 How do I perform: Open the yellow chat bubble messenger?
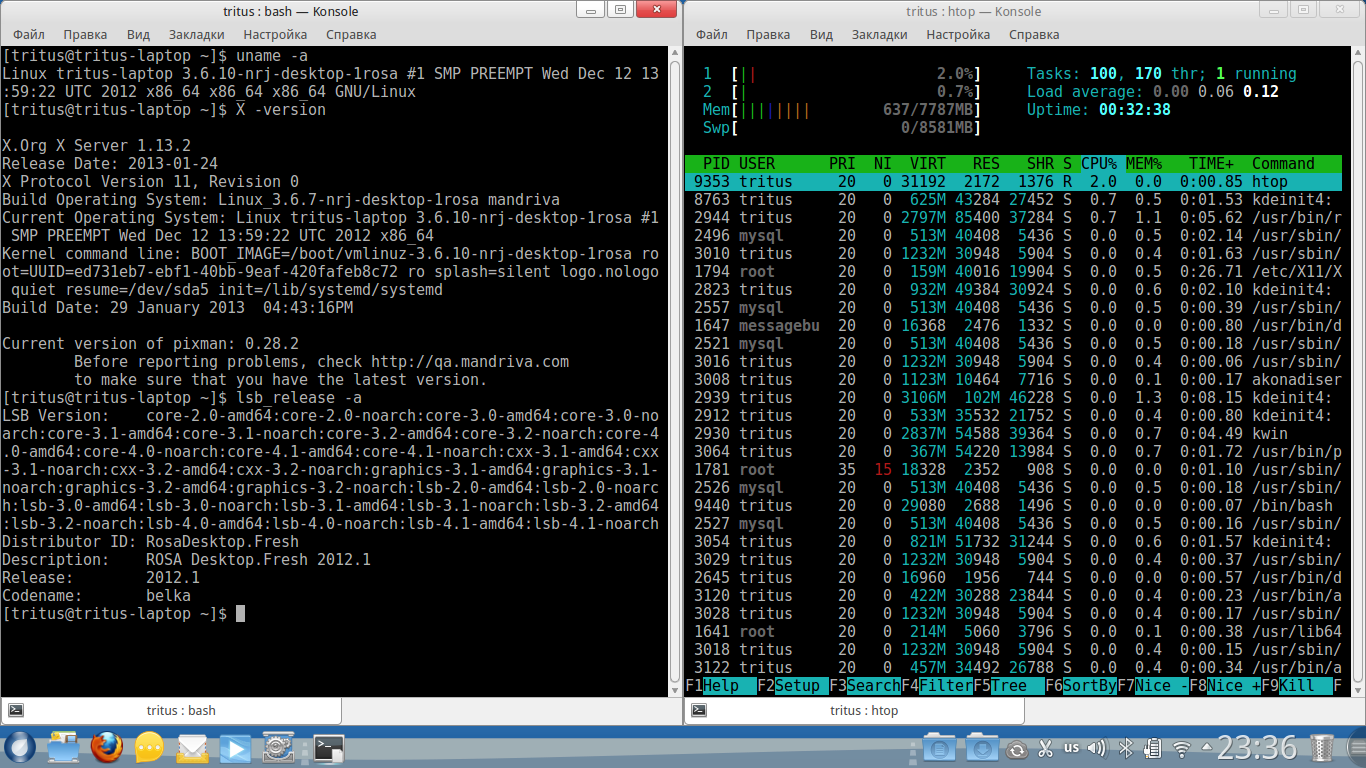149,748
